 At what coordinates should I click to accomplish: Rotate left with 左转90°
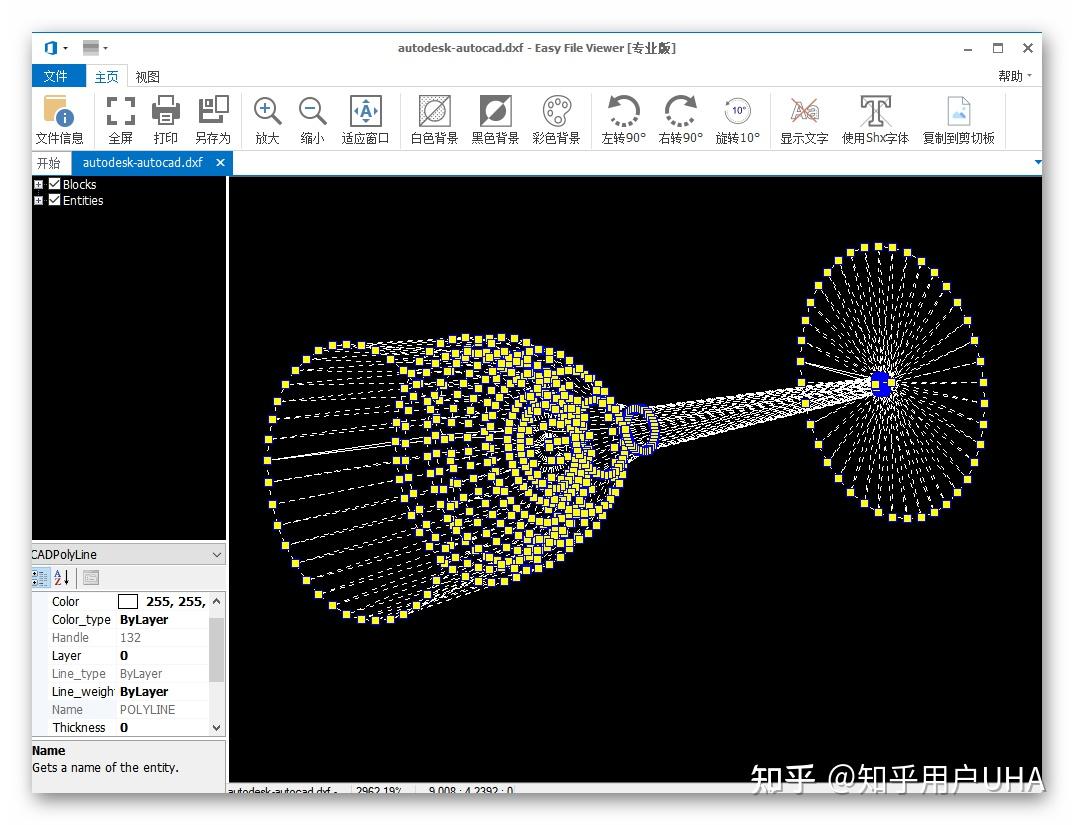[x=623, y=120]
